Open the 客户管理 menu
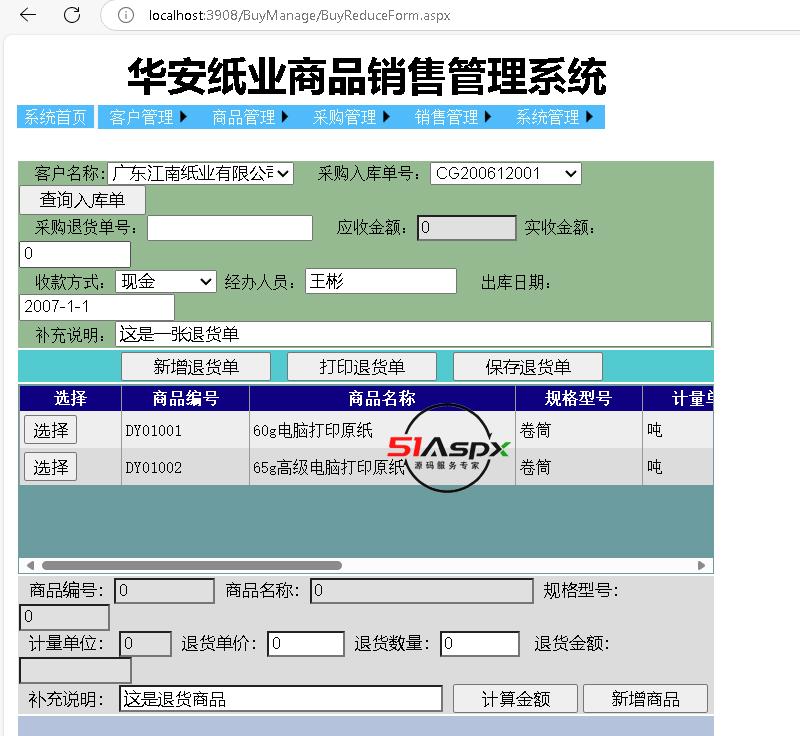 [x=148, y=117]
